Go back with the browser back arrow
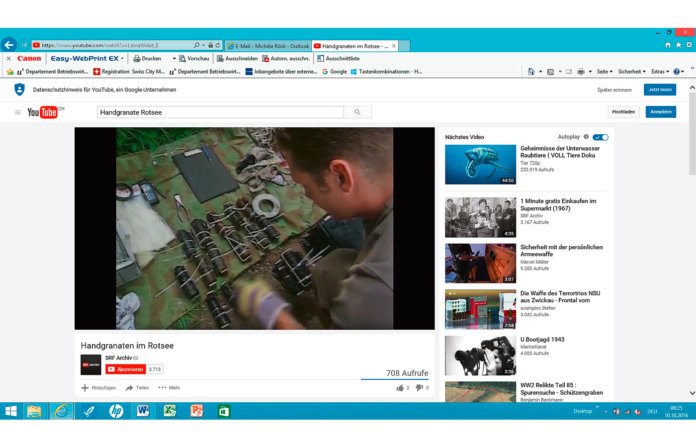 (9, 45)
